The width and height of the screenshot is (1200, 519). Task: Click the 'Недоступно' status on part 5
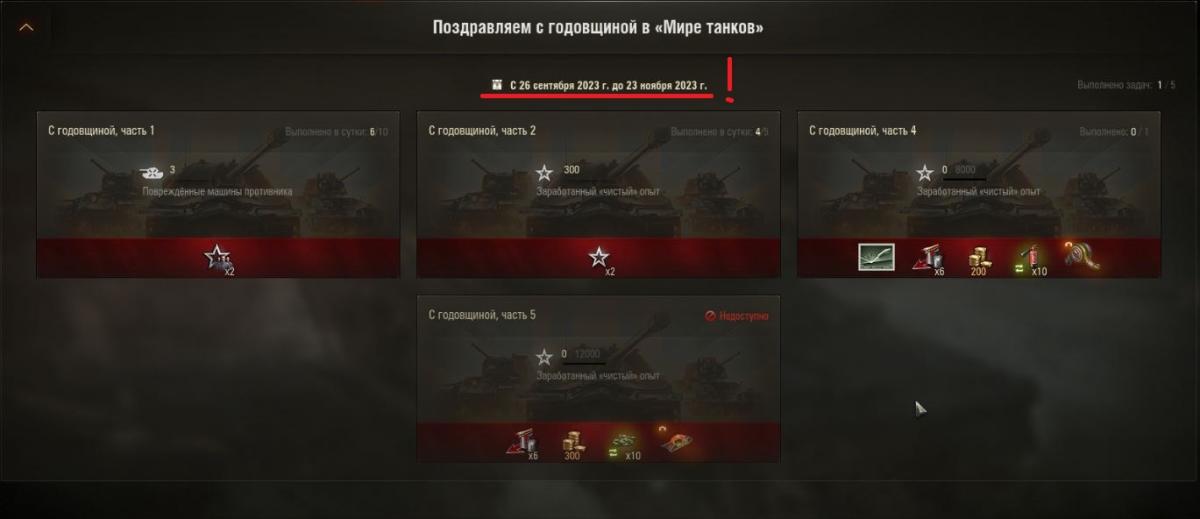pyautogui.click(x=737, y=315)
